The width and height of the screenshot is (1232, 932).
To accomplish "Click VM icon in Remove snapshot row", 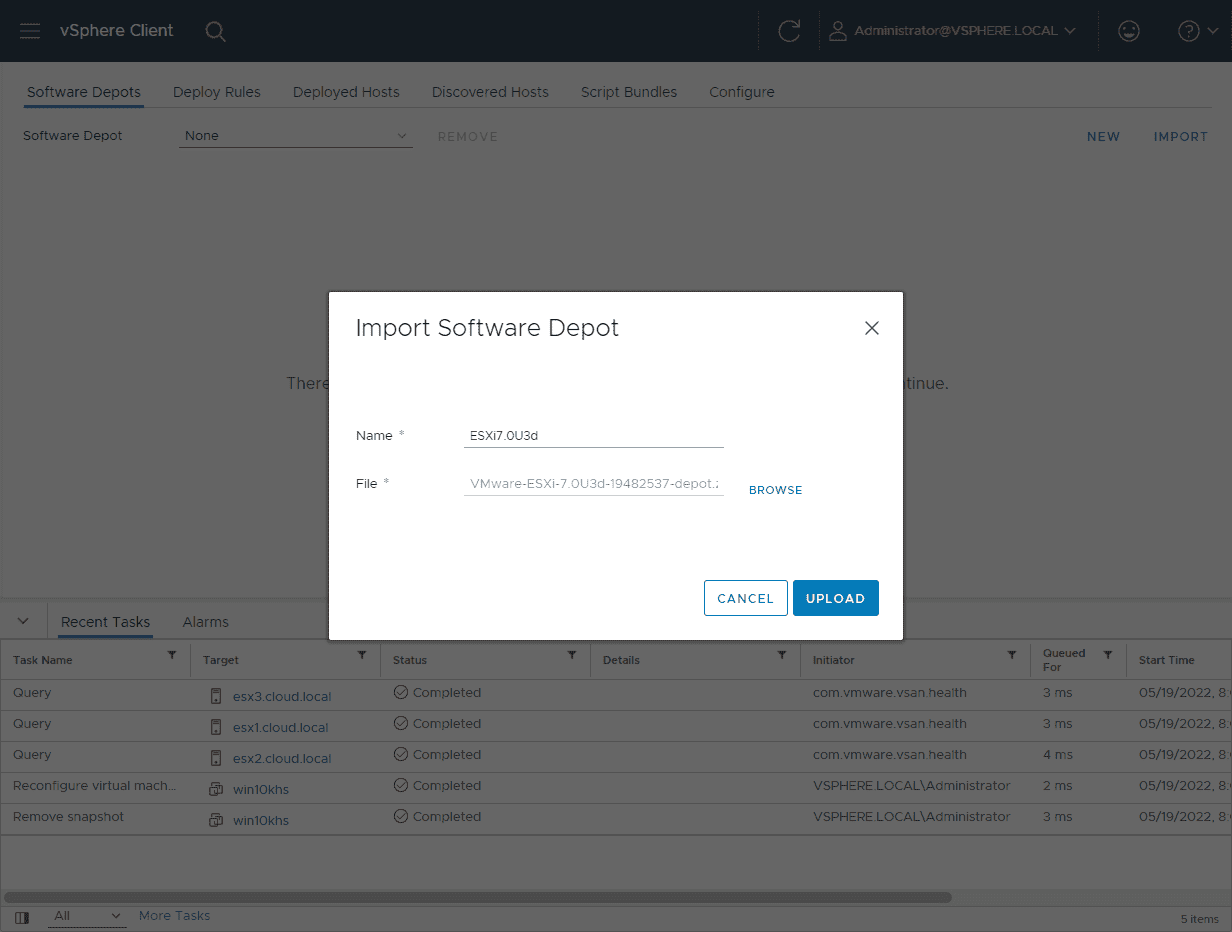I will [215, 820].
